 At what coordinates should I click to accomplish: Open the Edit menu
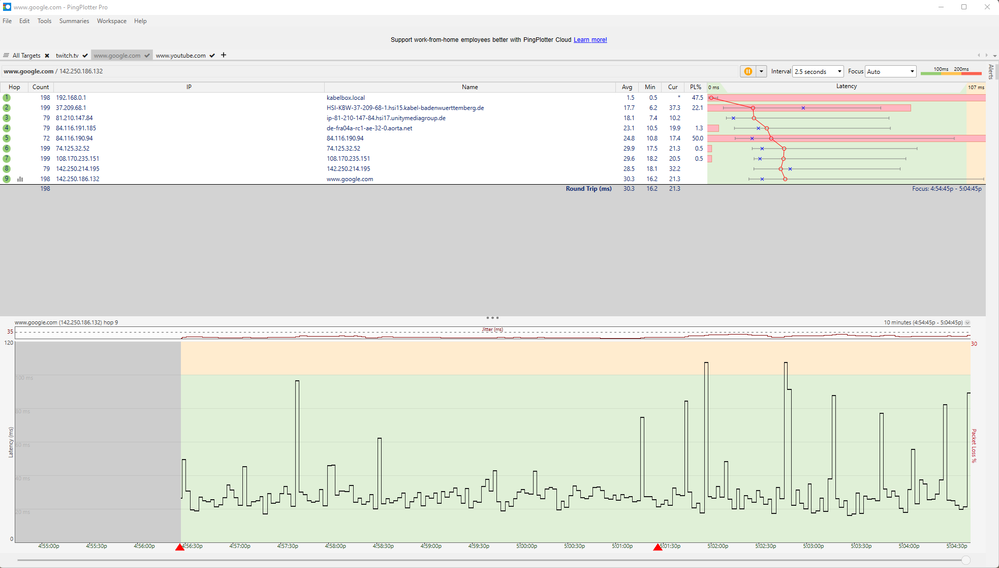24,21
